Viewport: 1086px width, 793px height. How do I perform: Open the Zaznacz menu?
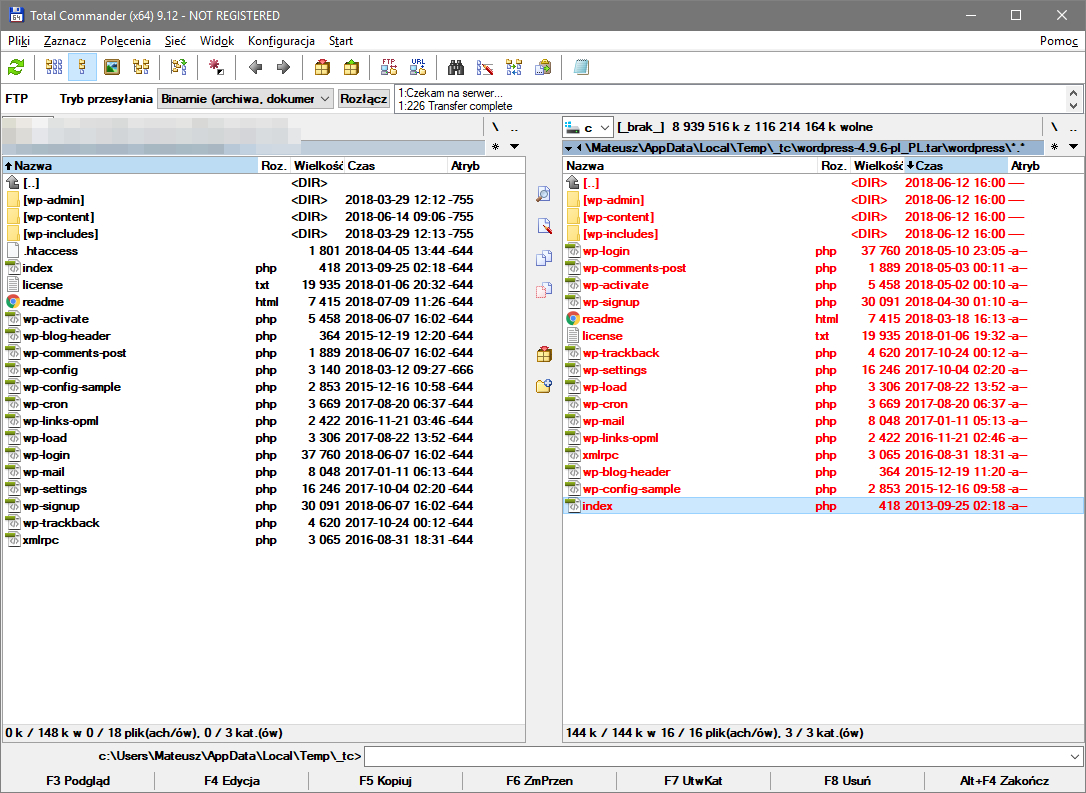(x=65, y=41)
